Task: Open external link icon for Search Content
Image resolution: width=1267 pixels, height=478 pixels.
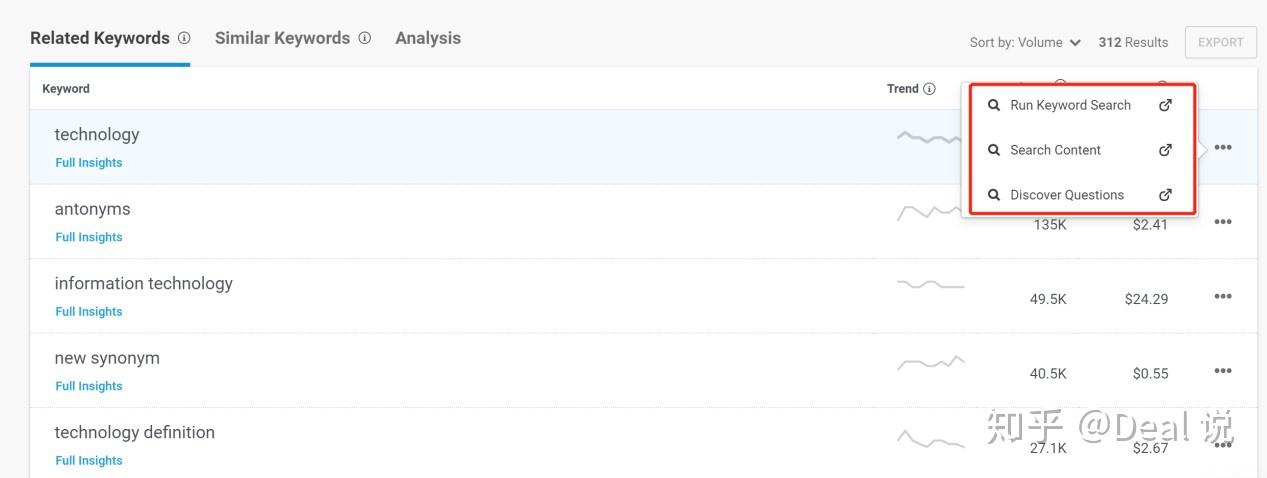Action: tap(1165, 150)
